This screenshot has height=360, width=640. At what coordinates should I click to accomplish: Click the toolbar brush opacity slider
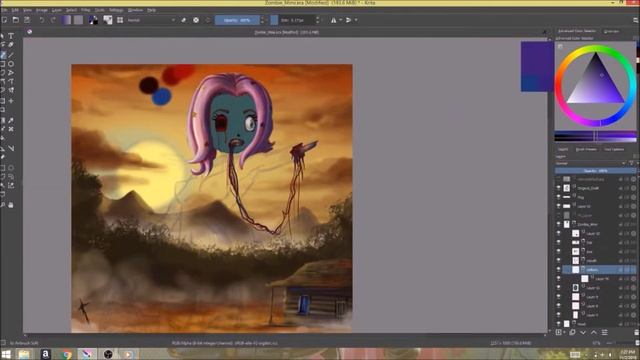click(237, 20)
